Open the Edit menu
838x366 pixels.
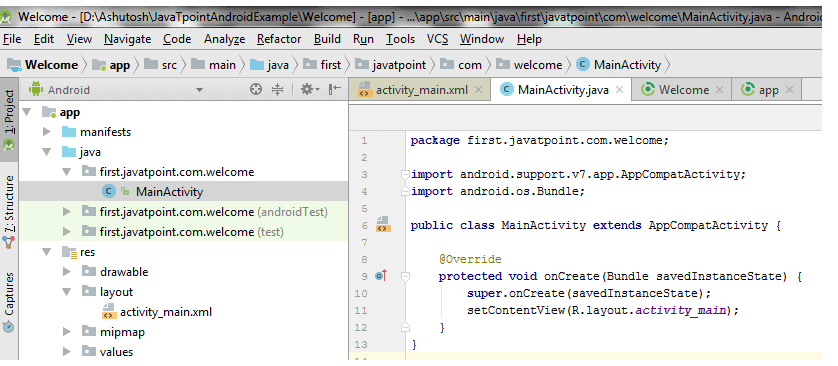click(x=44, y=39)
